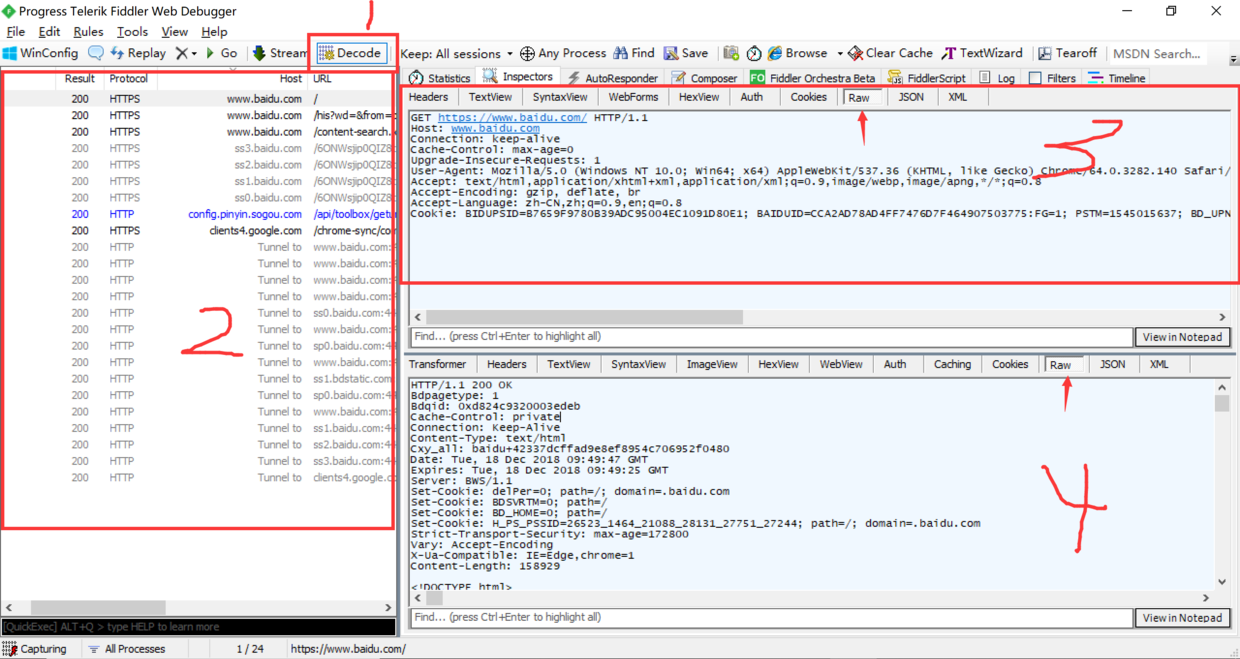Select the response ImageView tab
Screen dimensions: 1240x659
coord(712,364)
